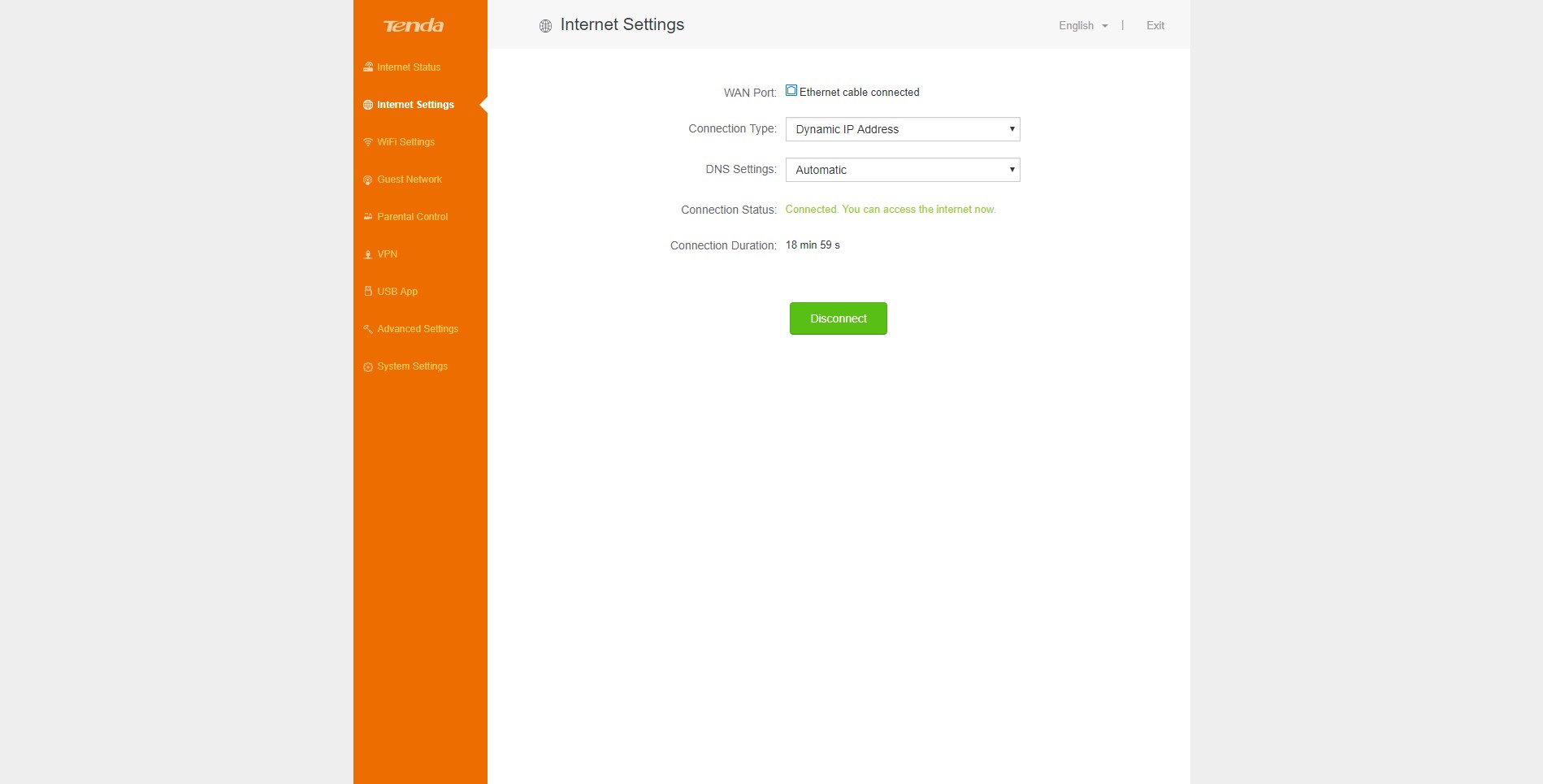Go to WiFi Settings
This screenshot has height=784, width=1543.
coord(405,142)
